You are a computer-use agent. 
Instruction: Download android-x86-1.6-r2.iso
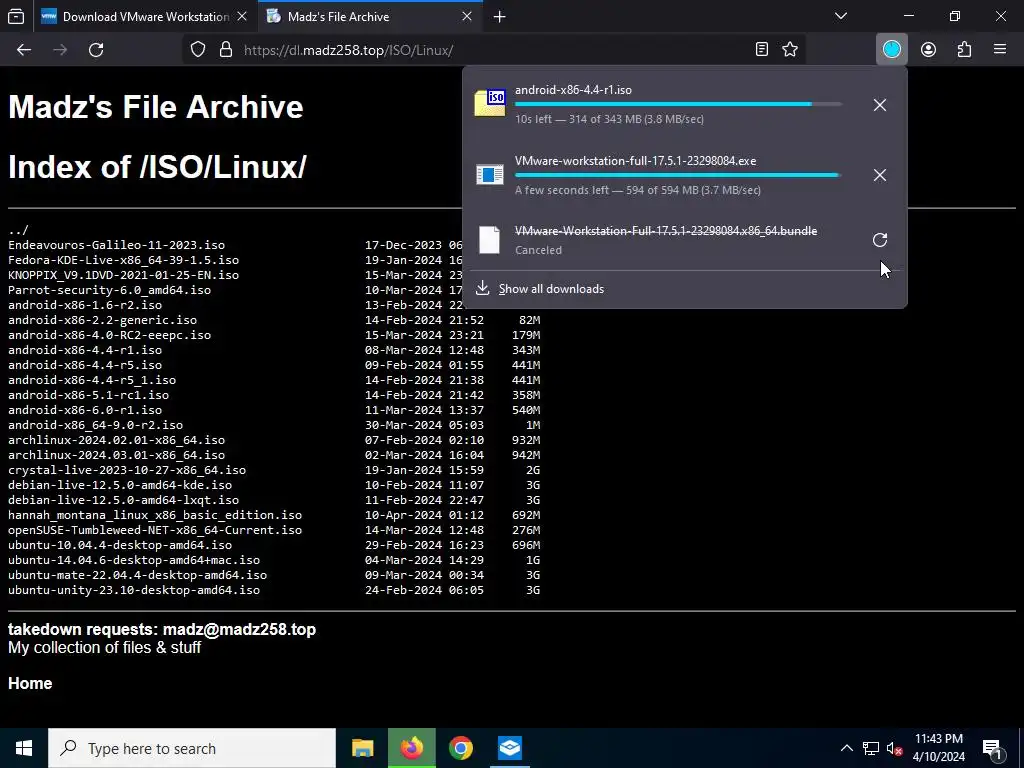point(85,305)
